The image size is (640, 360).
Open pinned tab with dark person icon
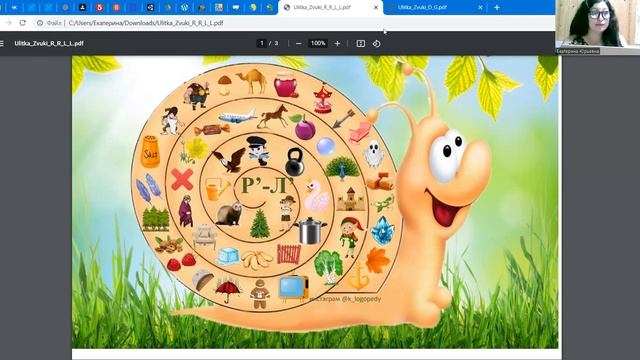point(82,7)
